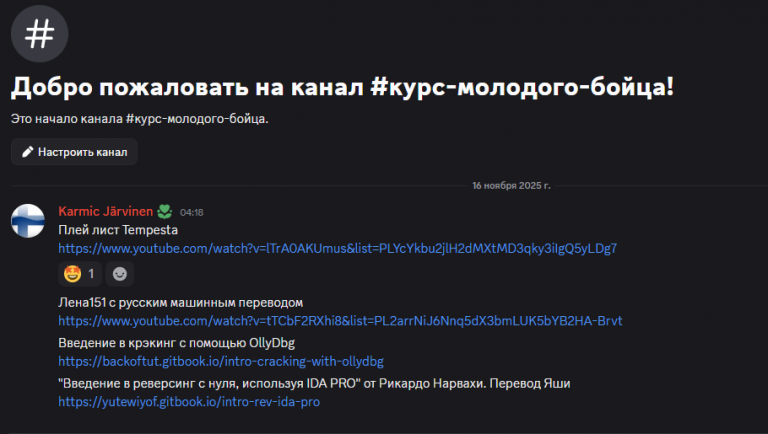Toggle the star-eyes emoji reaction
The image size is (768, 434).
pos(80,274)
